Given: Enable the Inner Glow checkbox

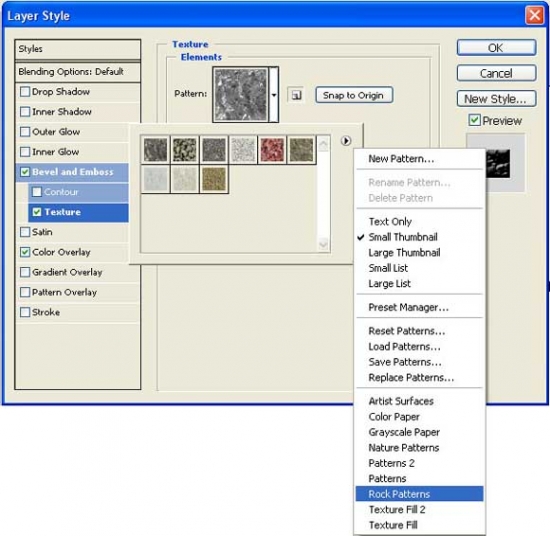Looking at the screenshot, I should 25,152.
